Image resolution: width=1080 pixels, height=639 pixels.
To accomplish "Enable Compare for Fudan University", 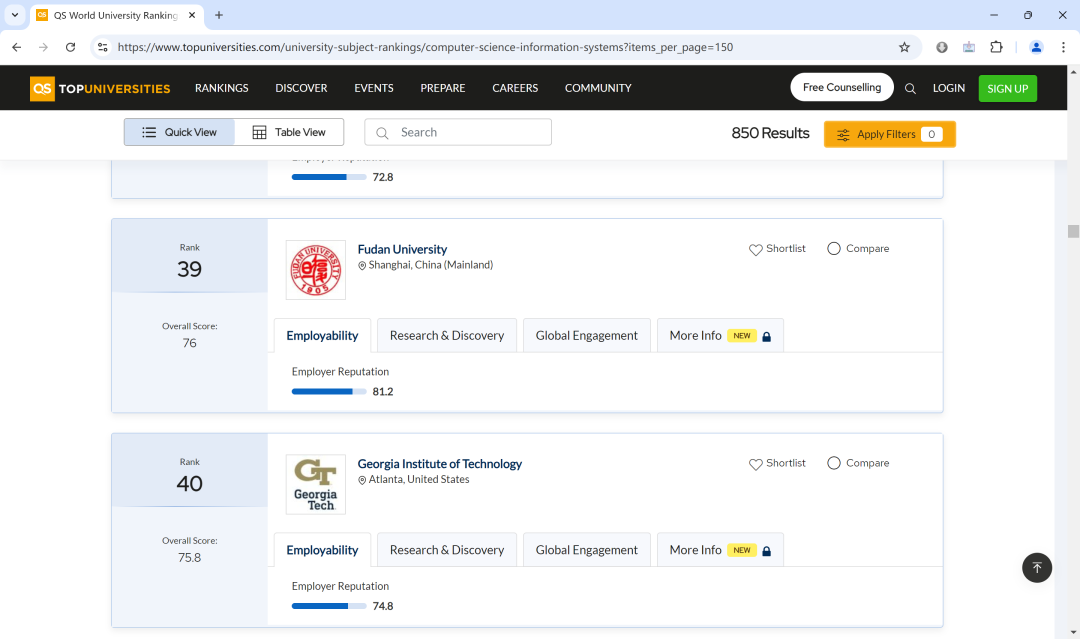I will 834,249.
